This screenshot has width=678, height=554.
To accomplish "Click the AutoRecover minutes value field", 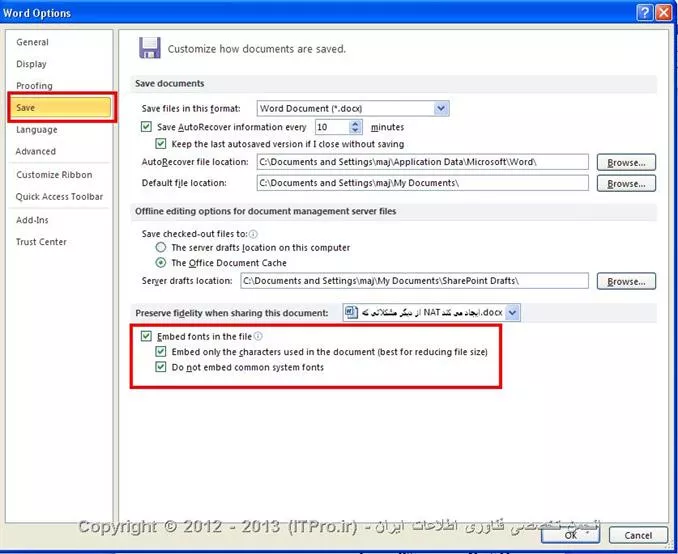I will (331, 127).
